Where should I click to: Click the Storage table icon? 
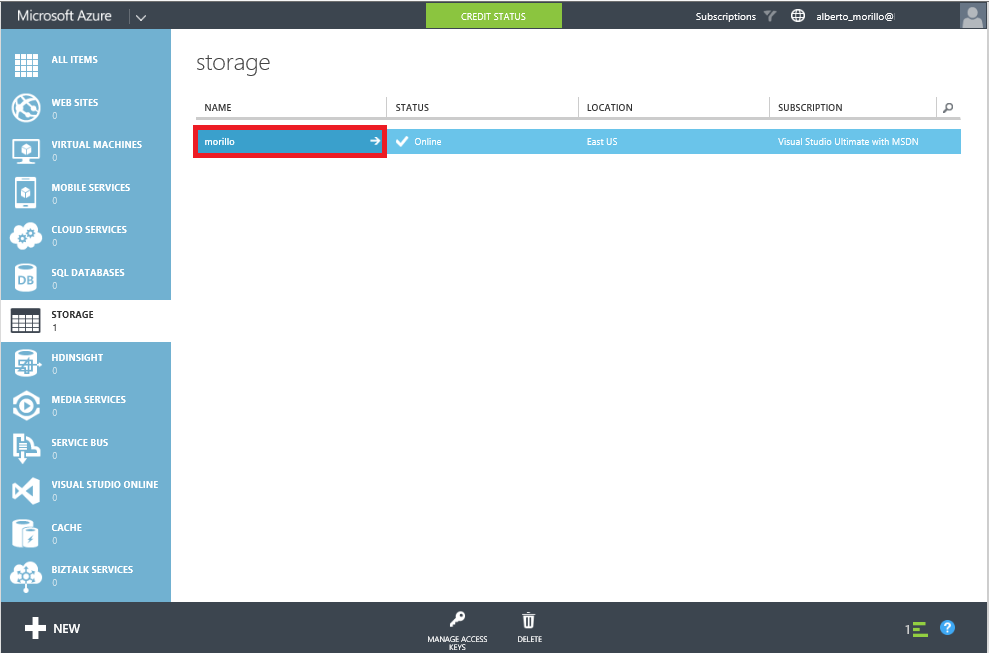pyautogui.click(x=26, y=321)
